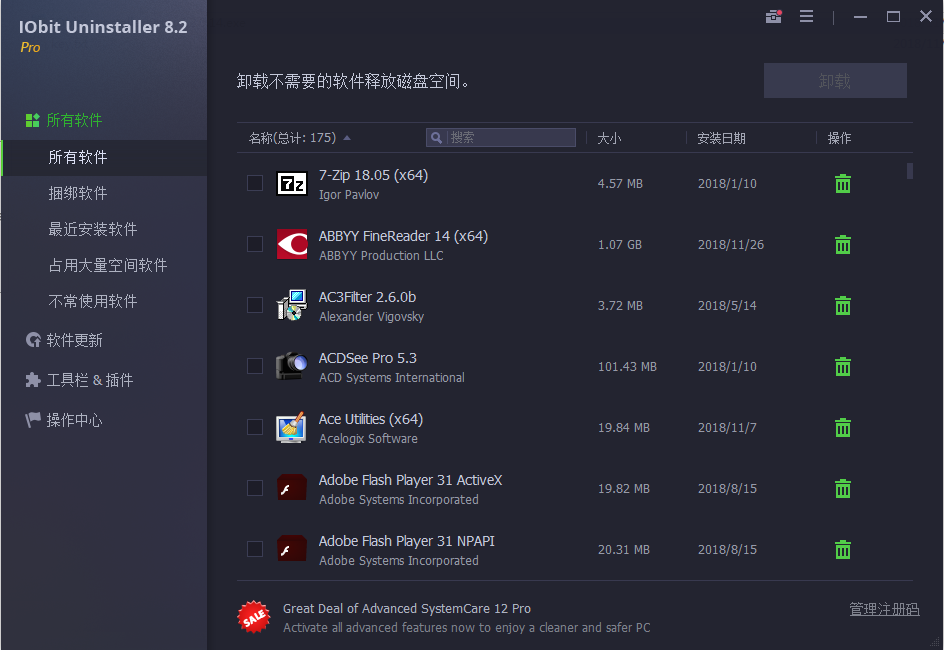
Task: Check the Flash Player 31 NPAPI checkbox
Action: 255,549
